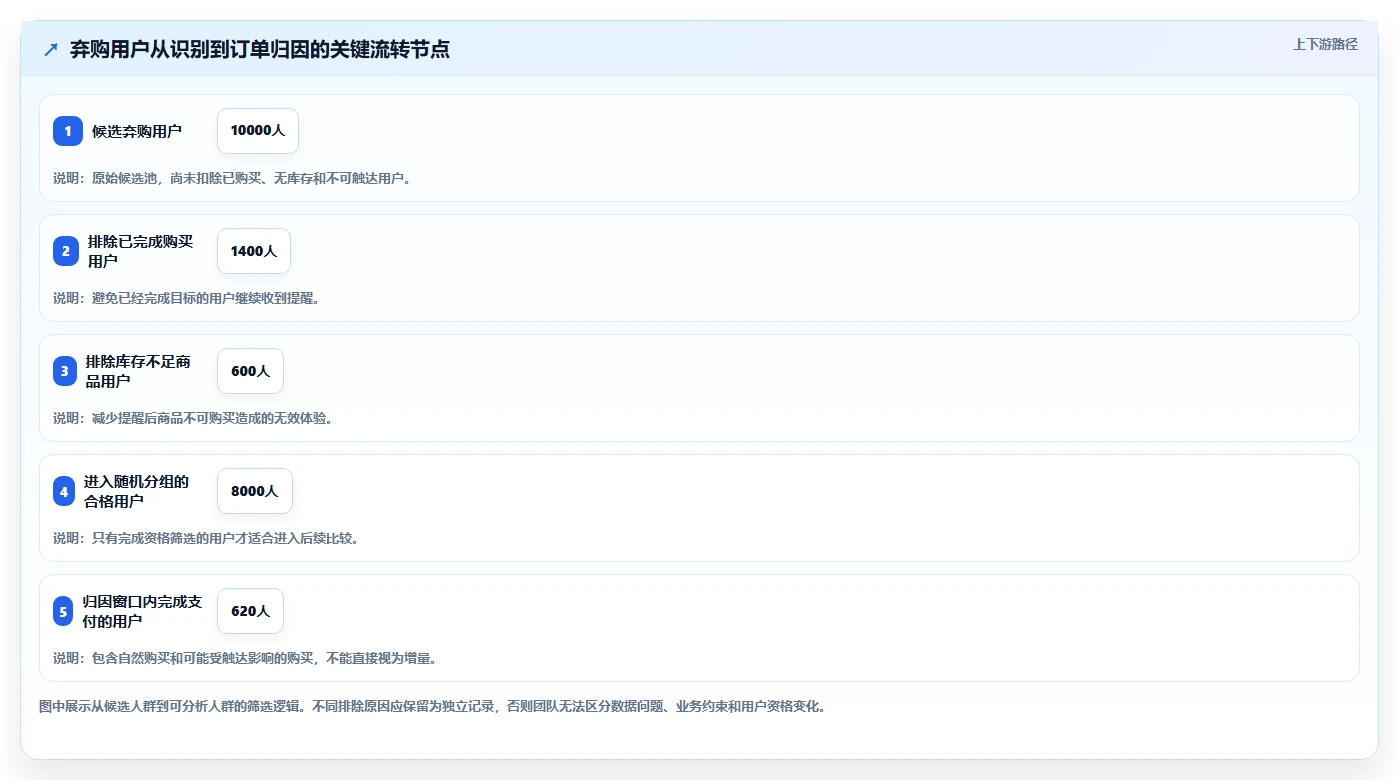Select the step 4 number badge
The height and width of the screenshot is (780, 1399).
64,491
